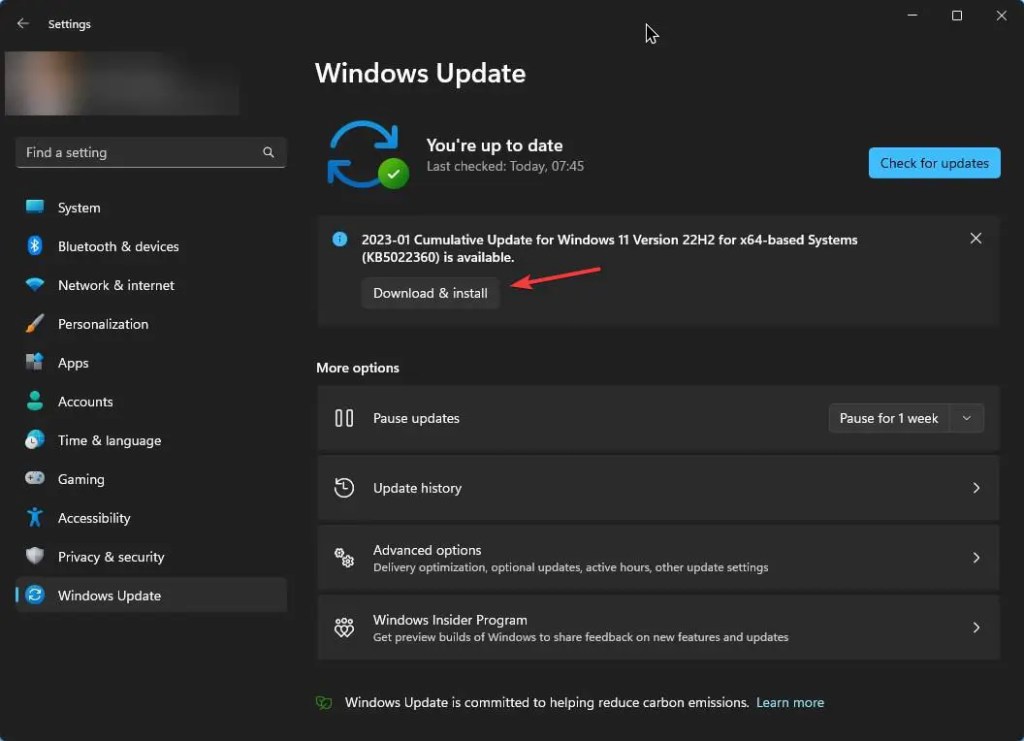This screenshot has height=741, width=1024.
Task: Select Gaming in the sidebar
Action: [x=151, y=479]
